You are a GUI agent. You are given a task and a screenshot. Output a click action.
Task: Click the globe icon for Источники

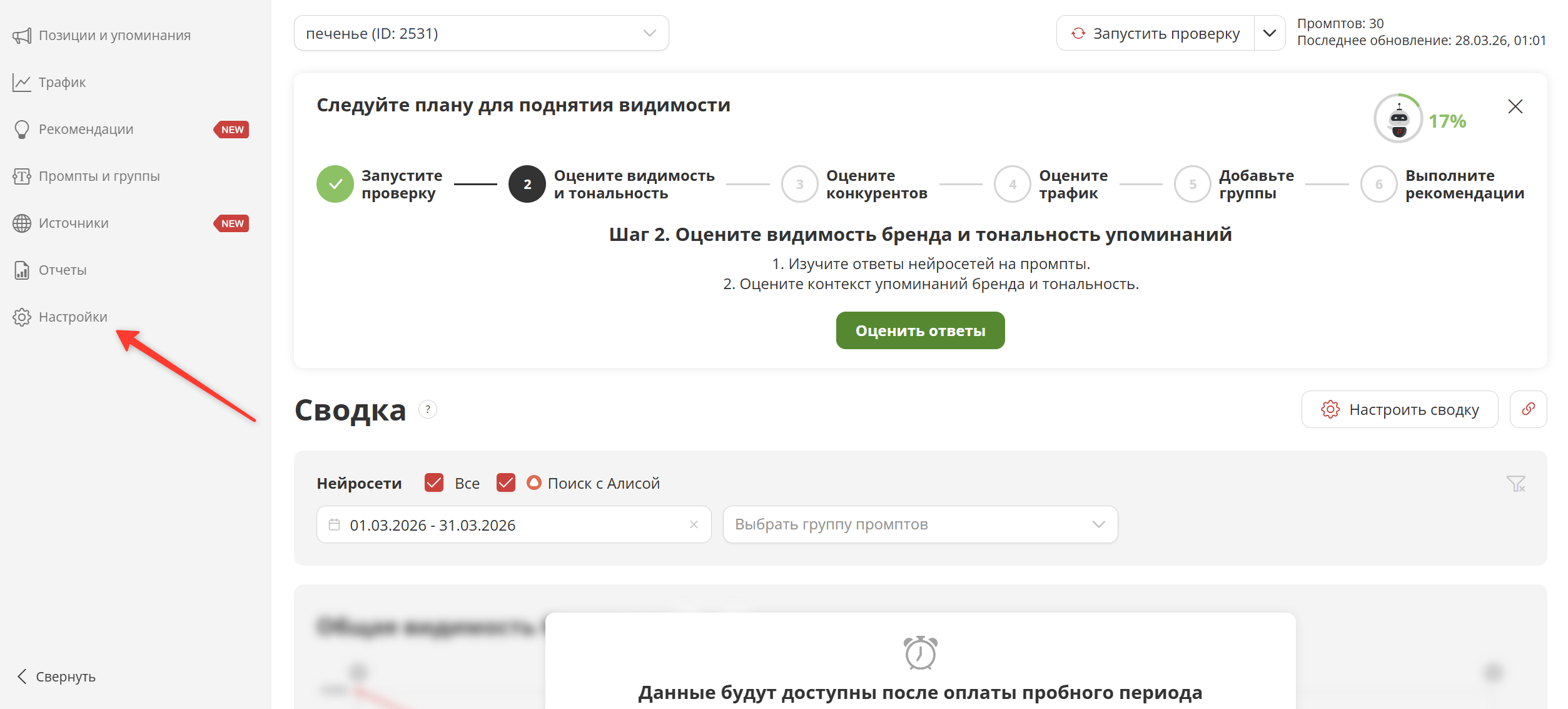click(22, 223)
